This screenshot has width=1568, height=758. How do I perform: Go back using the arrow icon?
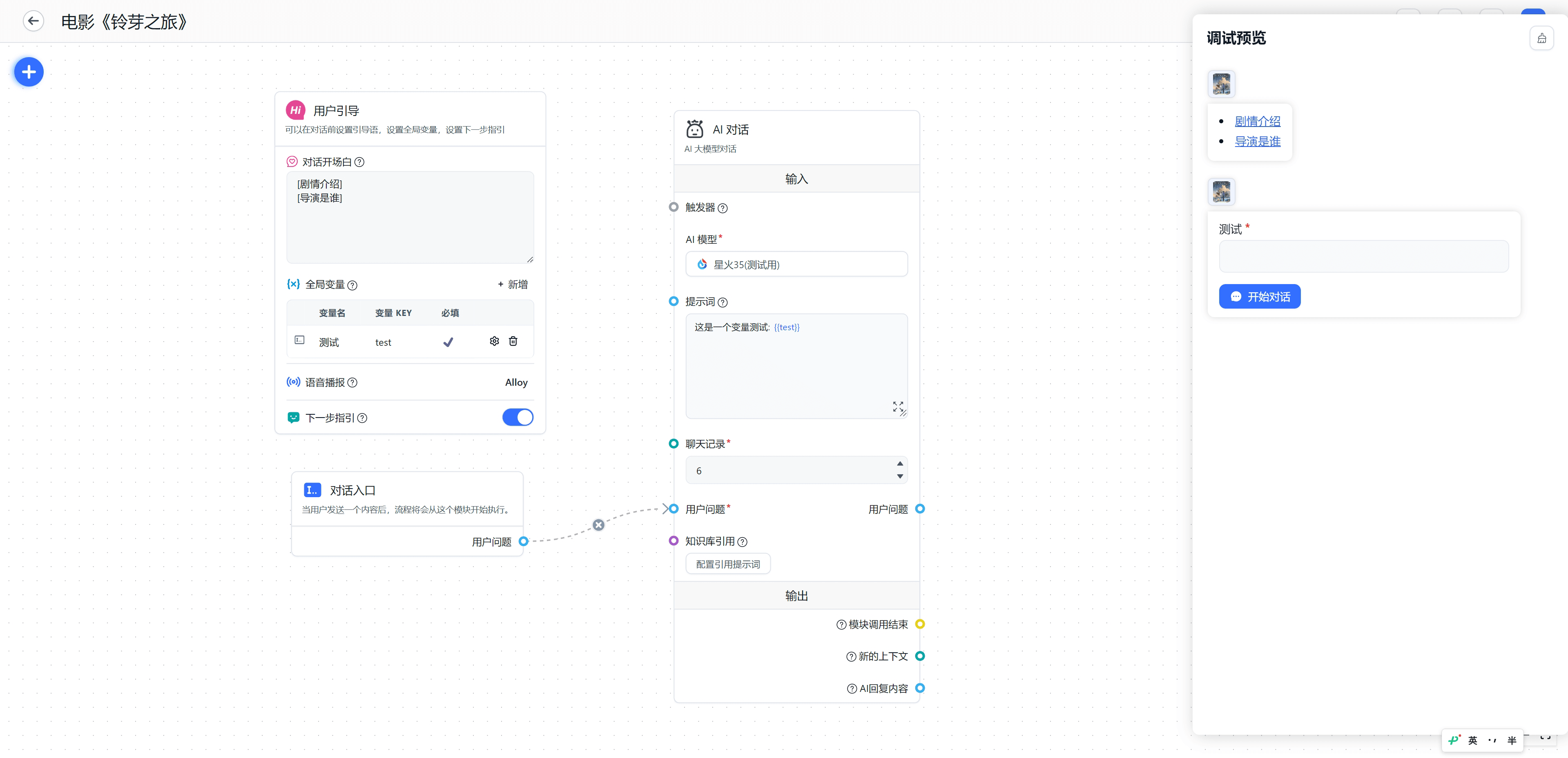[33, 21]
